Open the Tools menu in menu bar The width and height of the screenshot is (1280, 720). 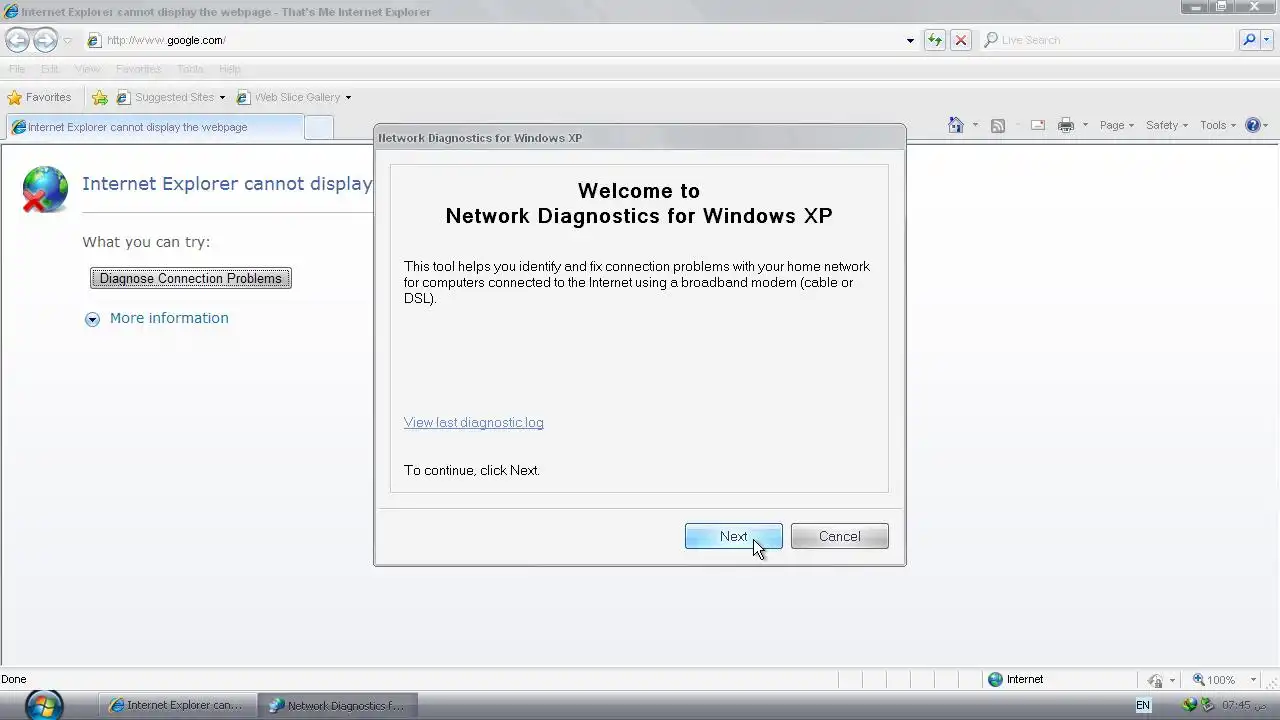click(x=190, y=69)
